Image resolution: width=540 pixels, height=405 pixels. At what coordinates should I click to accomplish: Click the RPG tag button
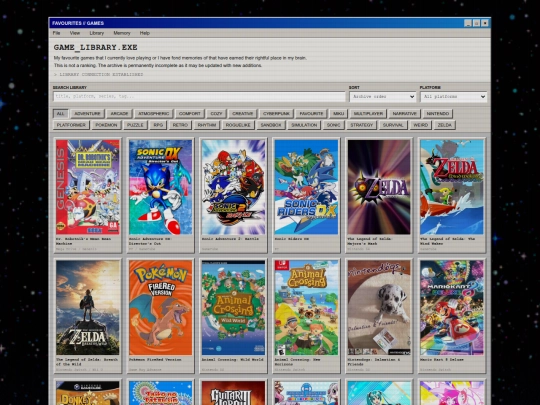point(158,125)
